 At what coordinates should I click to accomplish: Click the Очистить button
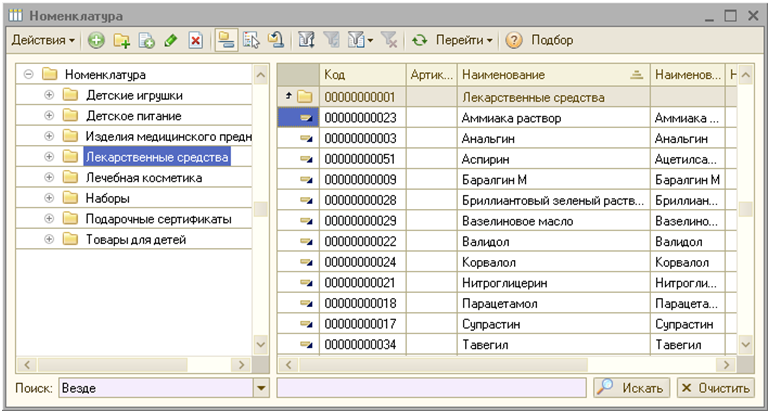tap(715, 388)
